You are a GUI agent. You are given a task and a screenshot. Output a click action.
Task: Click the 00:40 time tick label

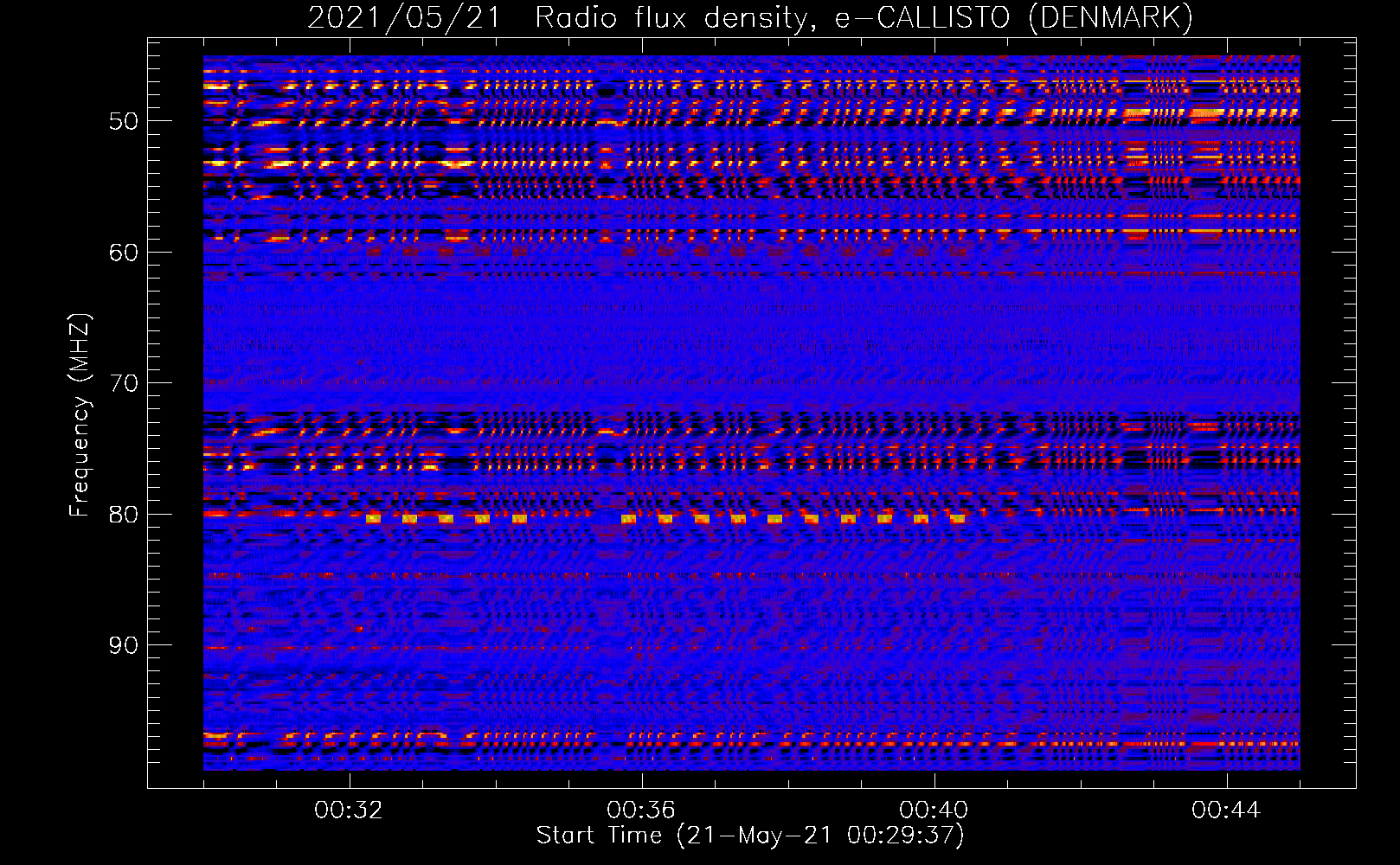934,811
